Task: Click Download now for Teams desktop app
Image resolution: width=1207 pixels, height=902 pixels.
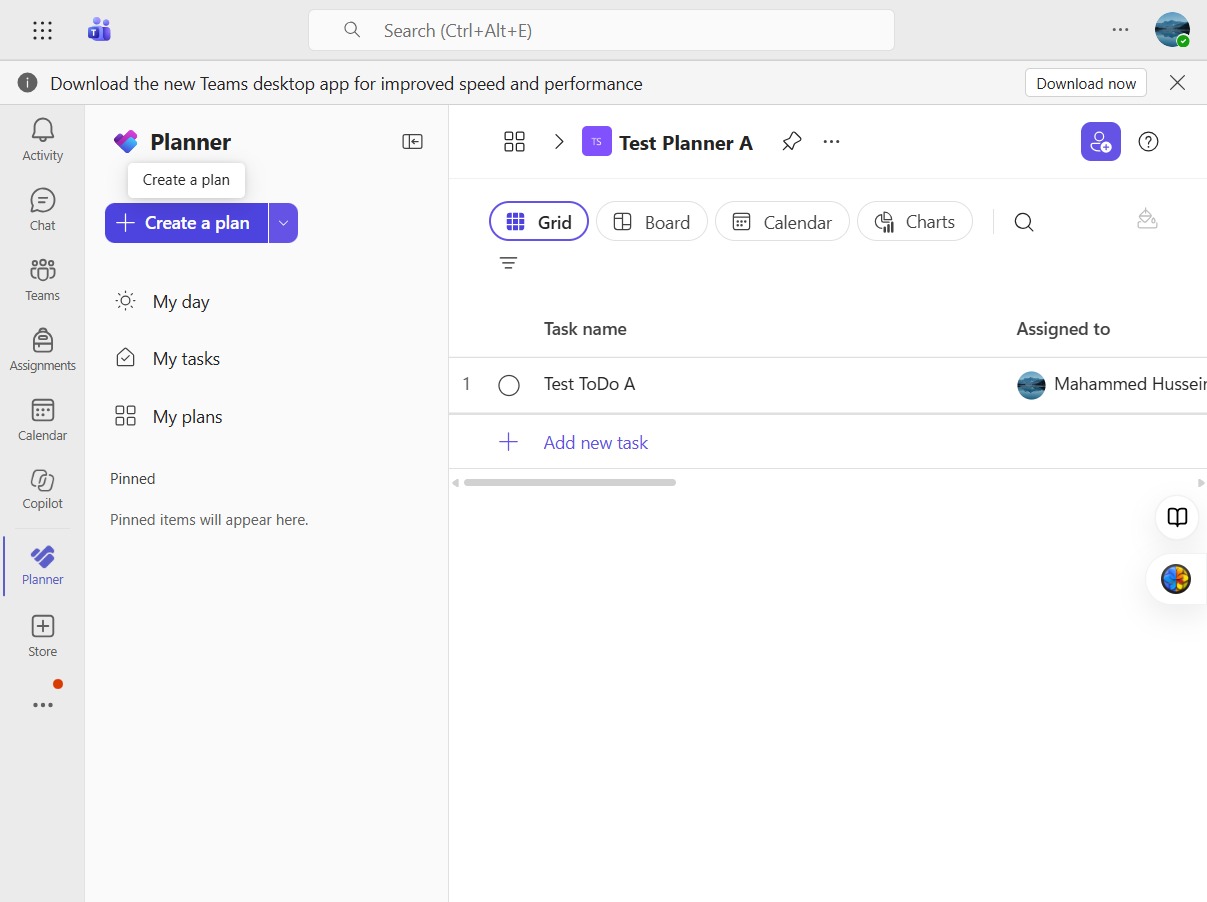Action: tap(1086, 83)
